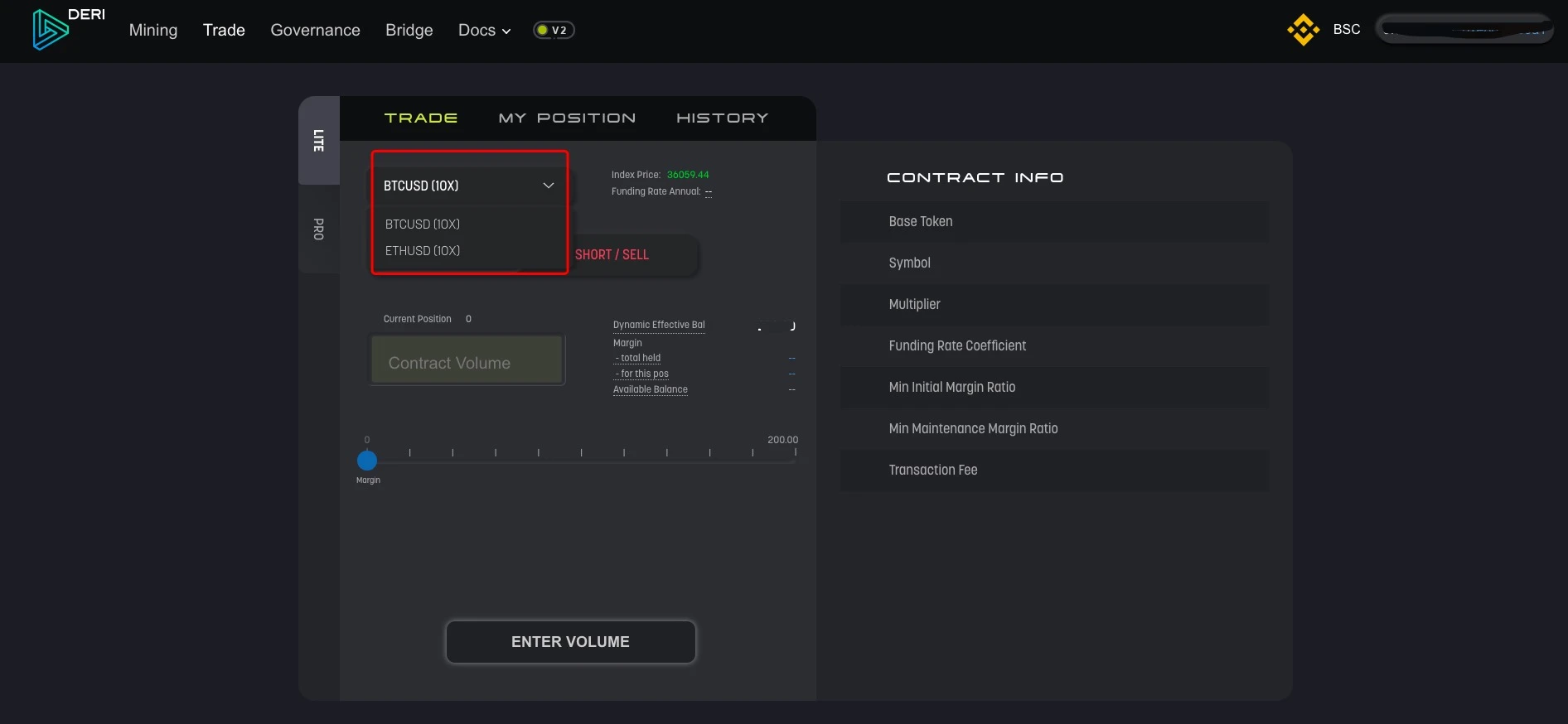Click the total held margin label
This screenshot has width=1568, height=724.
637,358
